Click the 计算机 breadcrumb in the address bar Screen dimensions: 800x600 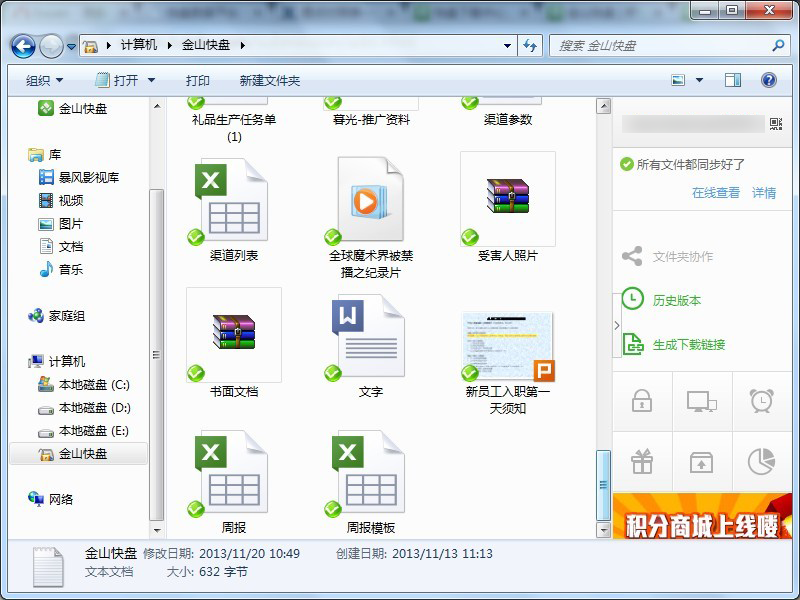pos(139,45)
